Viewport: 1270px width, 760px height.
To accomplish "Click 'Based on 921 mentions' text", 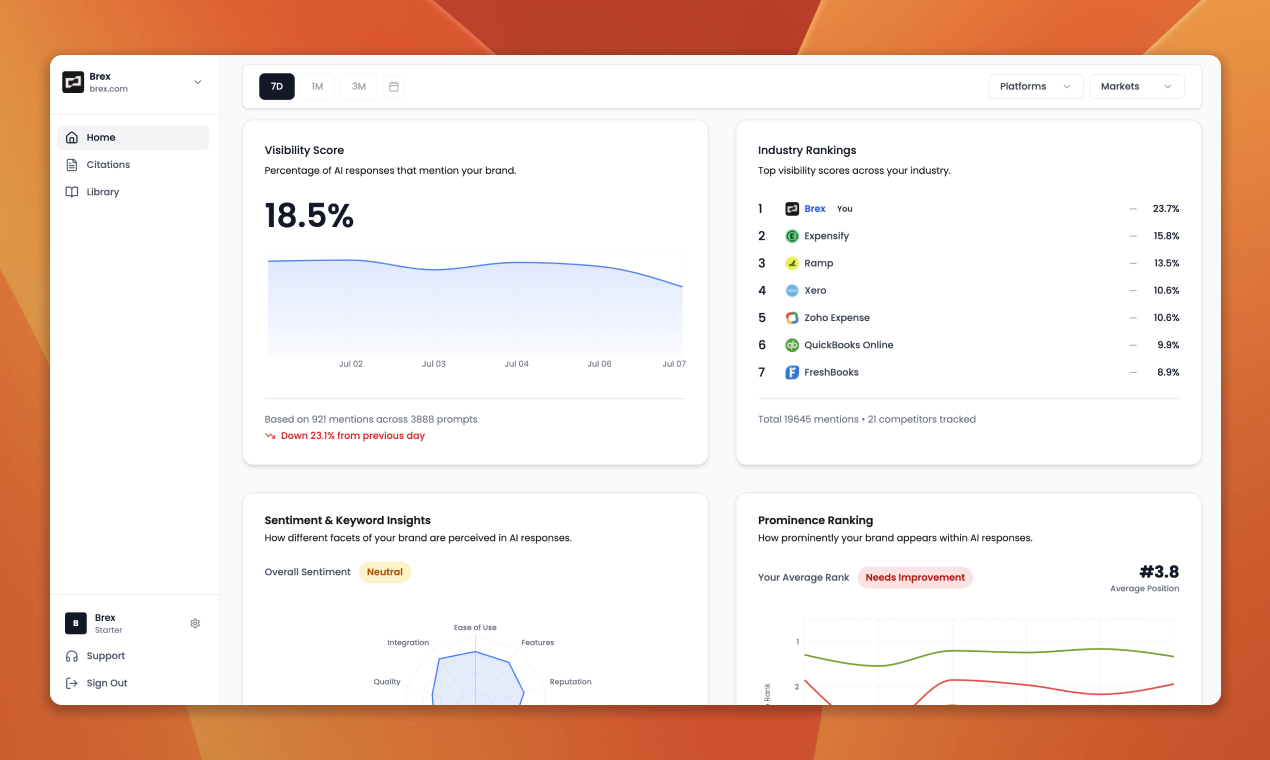I will [371, 419].
